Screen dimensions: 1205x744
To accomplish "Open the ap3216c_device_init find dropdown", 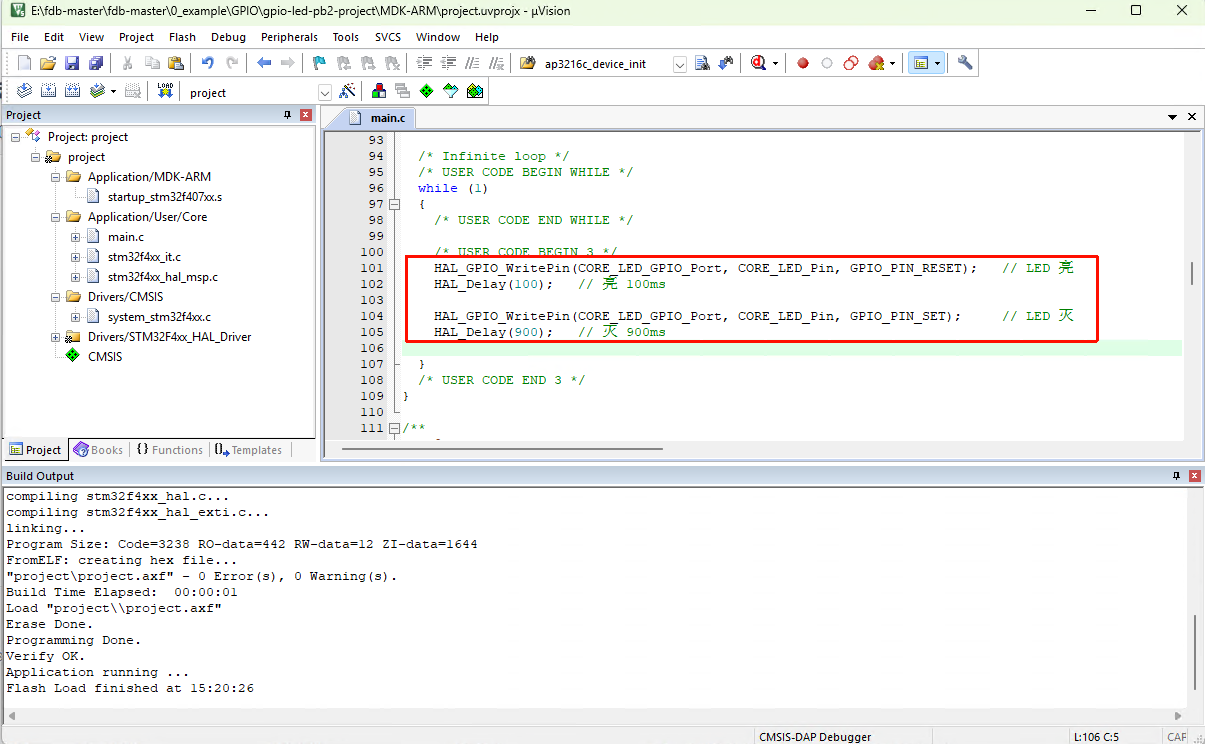I will pyautogui.click(x=680, y=64).
